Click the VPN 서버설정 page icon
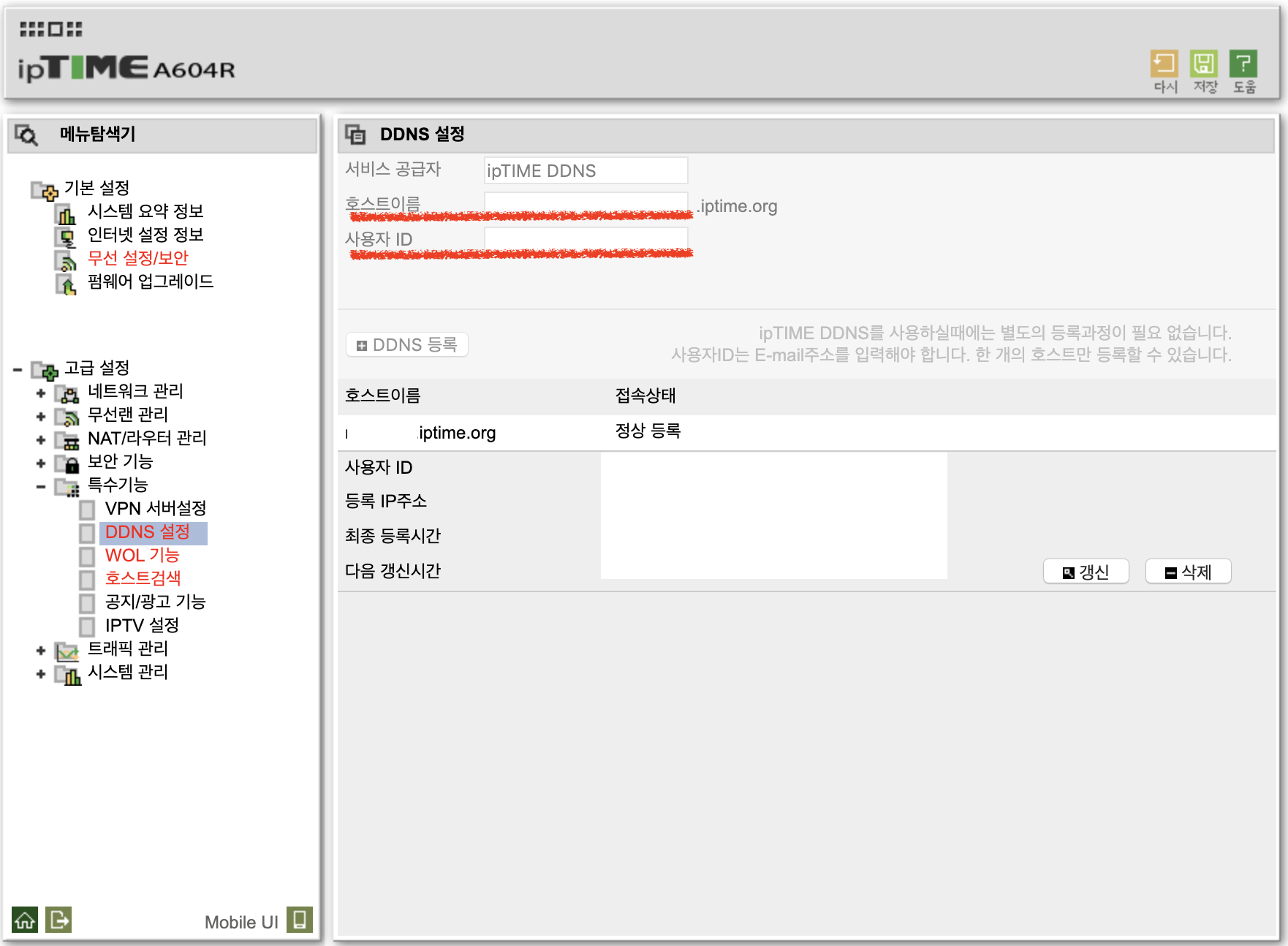 tap(87, 510)
